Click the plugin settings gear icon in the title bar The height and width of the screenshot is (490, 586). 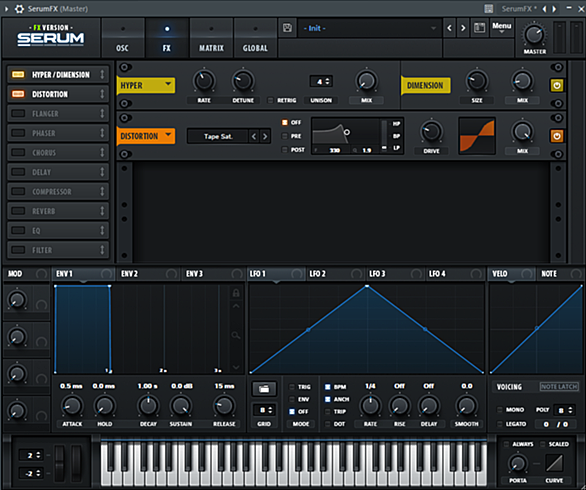pyautogui.click(x=19, y=9)
